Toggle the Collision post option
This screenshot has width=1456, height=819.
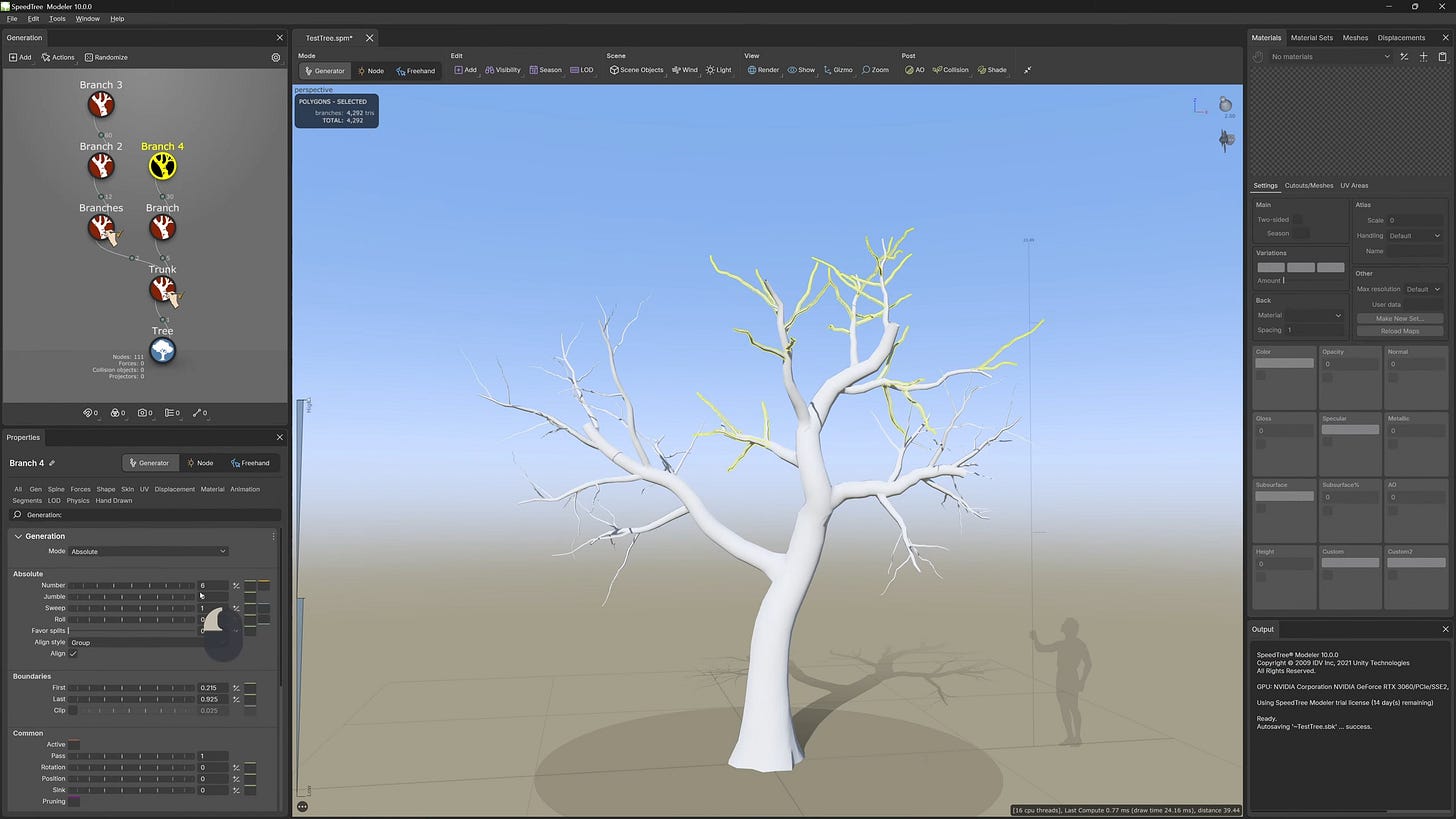[x=950, y=70]
